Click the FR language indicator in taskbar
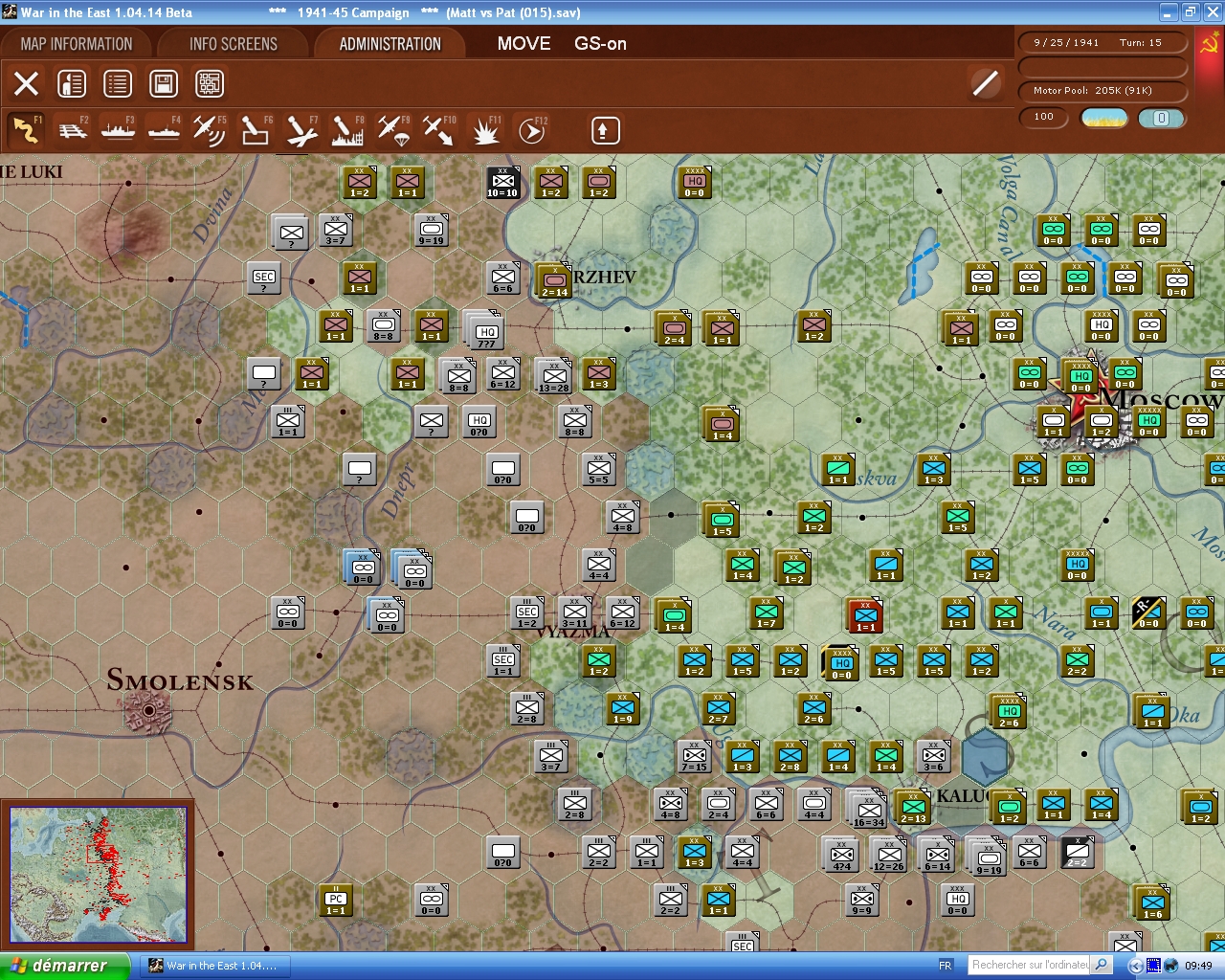1225x980 pixels. 946,966
